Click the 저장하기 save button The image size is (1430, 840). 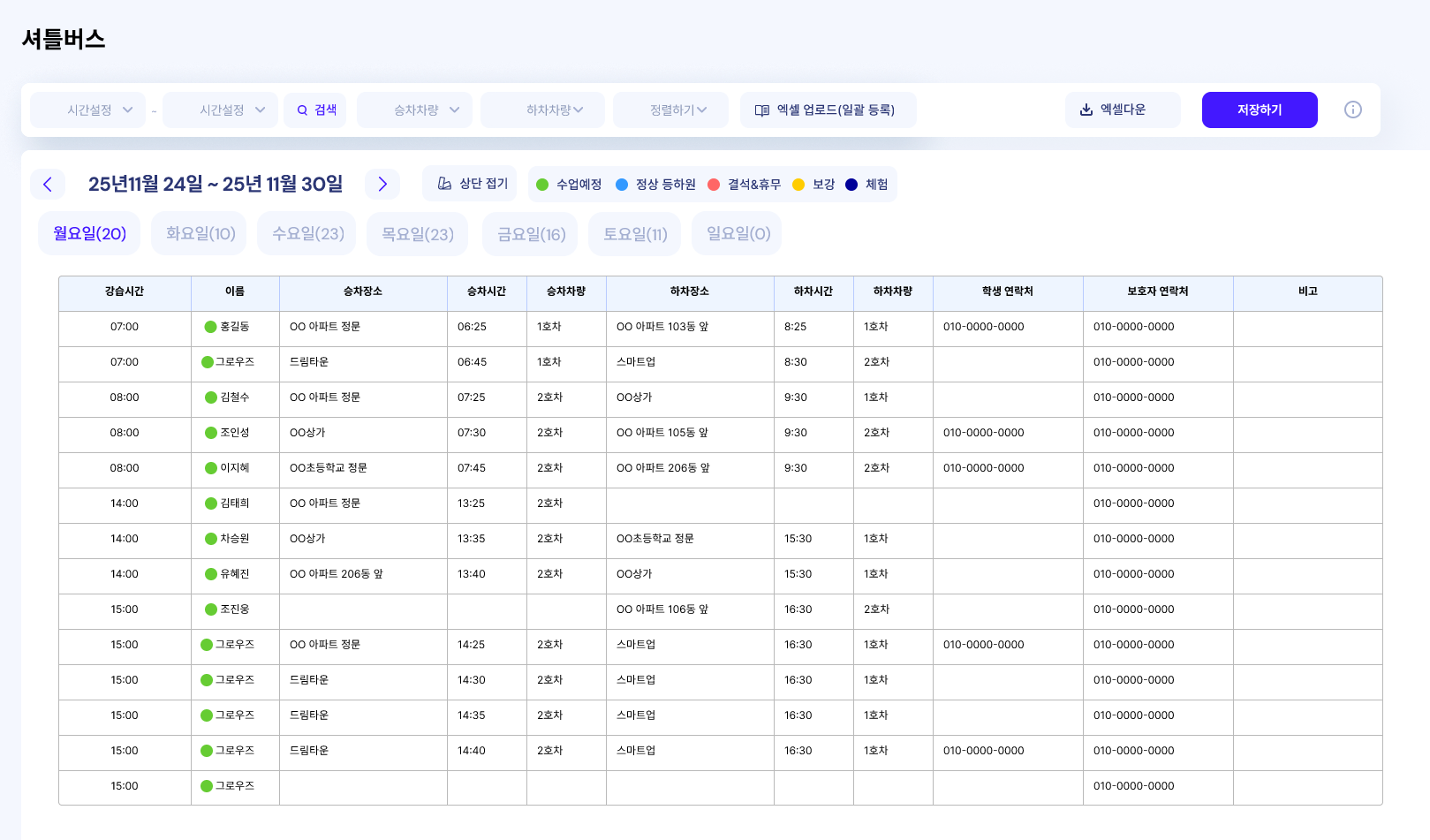1260,110
